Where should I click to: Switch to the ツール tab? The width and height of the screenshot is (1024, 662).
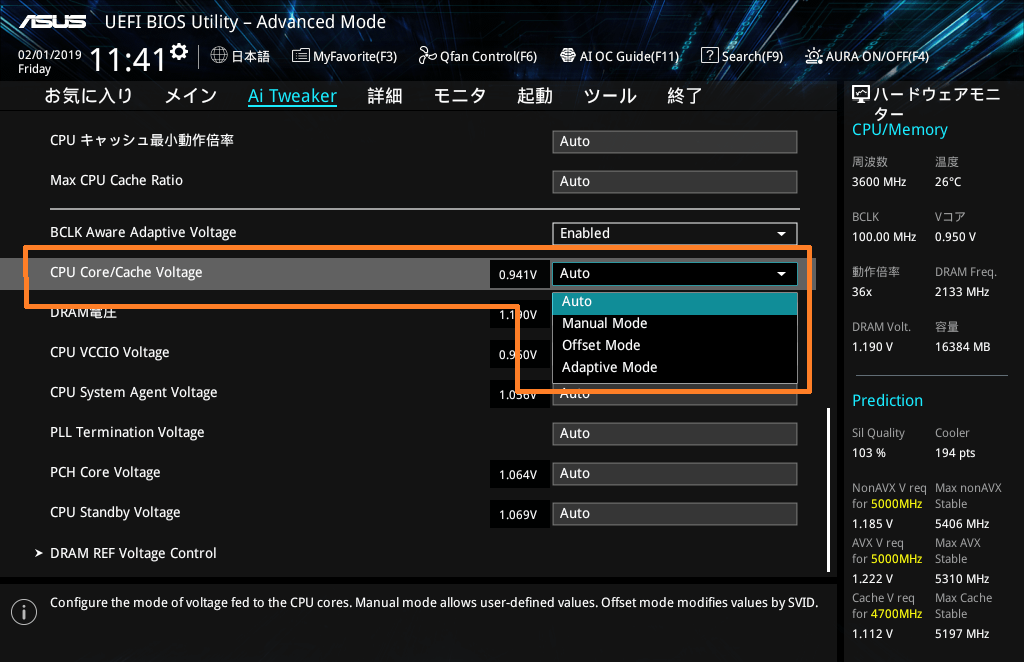pos(610,96)
